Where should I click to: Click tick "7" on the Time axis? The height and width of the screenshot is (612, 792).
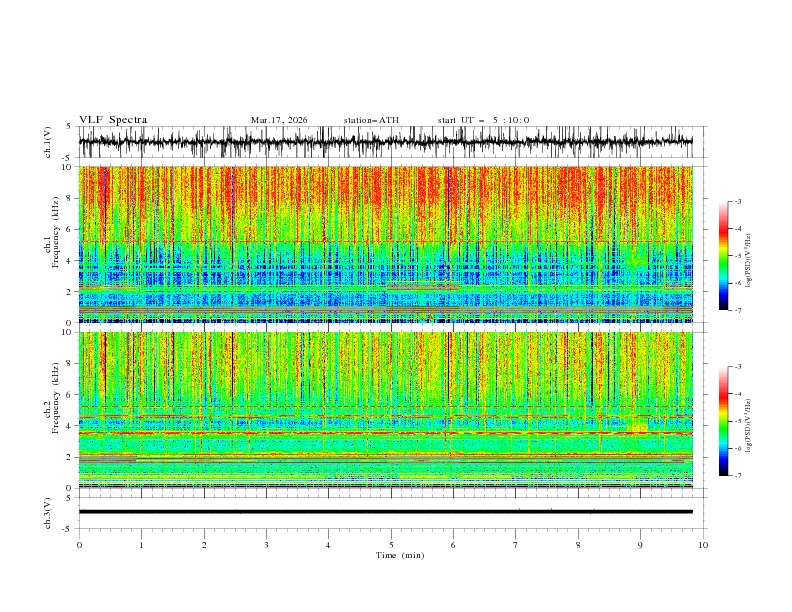[x=516, y=545]
